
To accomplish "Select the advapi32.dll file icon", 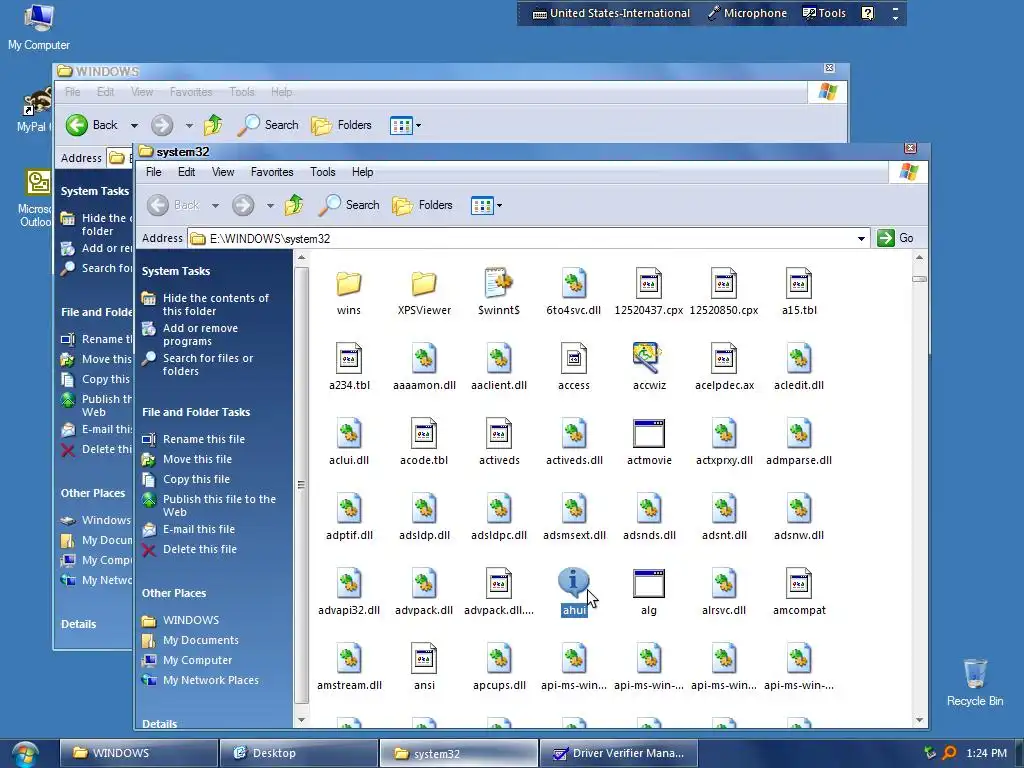I will (349, 583).
